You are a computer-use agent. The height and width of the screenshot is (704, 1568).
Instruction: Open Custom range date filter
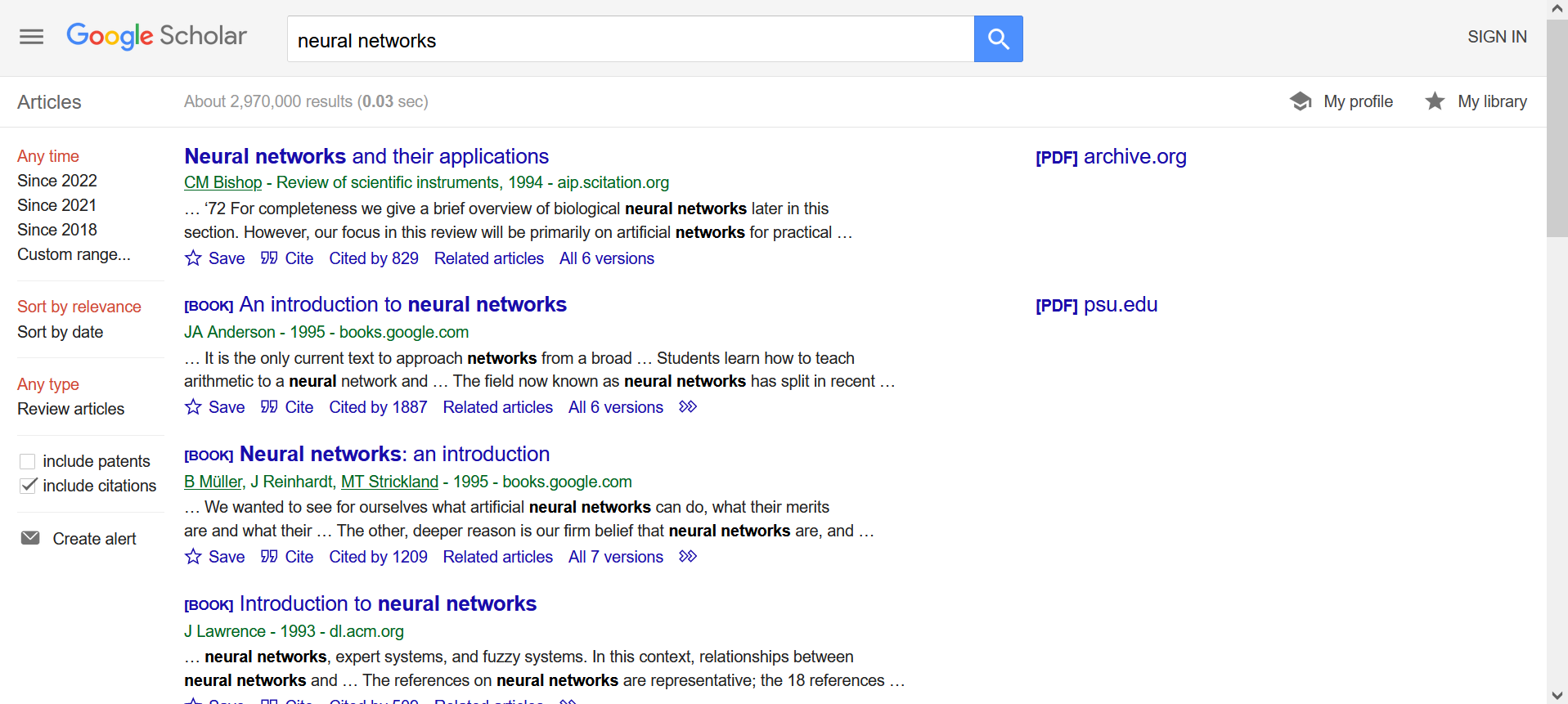[74, 254]
